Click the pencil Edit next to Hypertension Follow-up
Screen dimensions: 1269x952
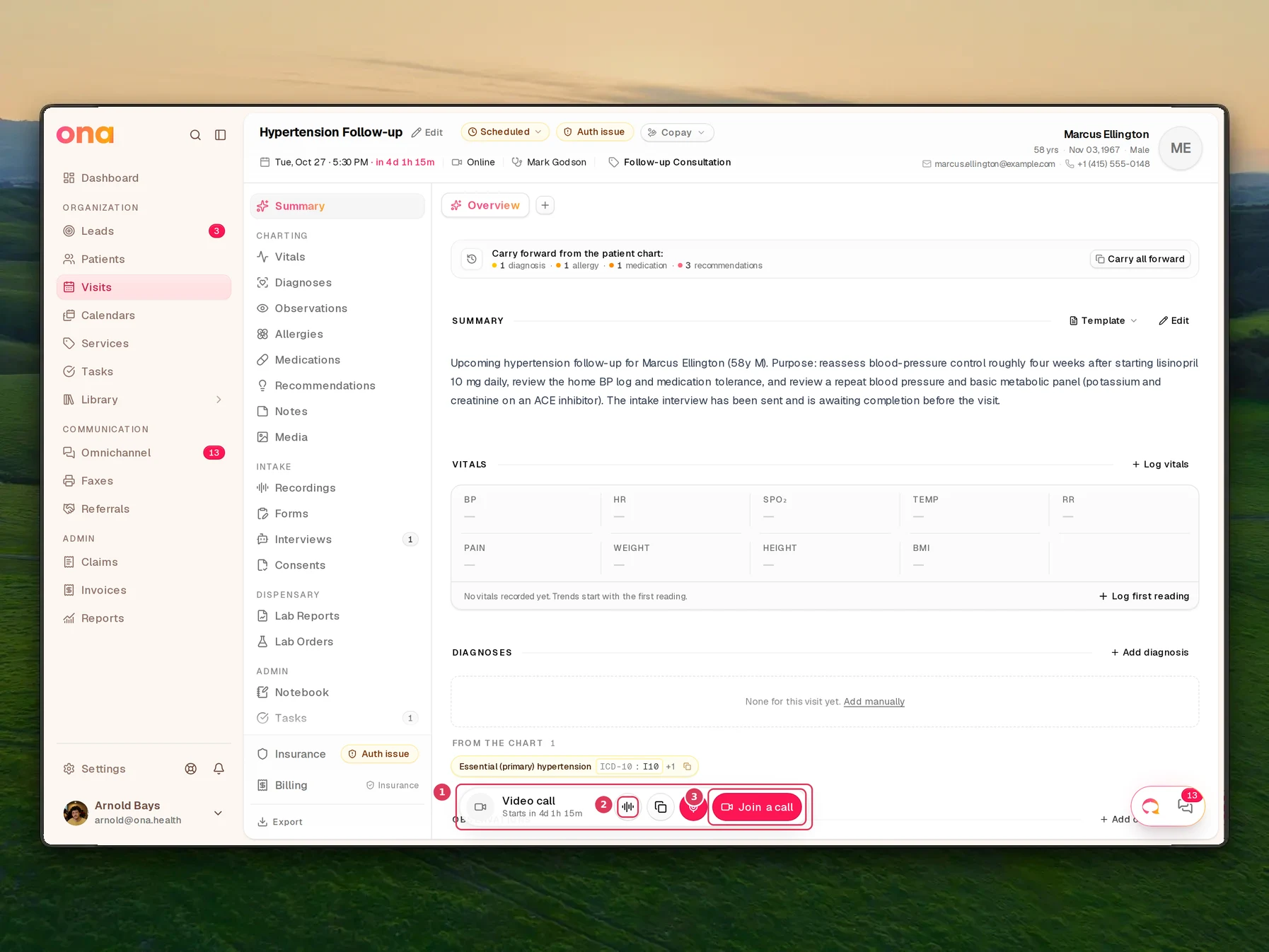pyautogui.click(x=427, y=132)
